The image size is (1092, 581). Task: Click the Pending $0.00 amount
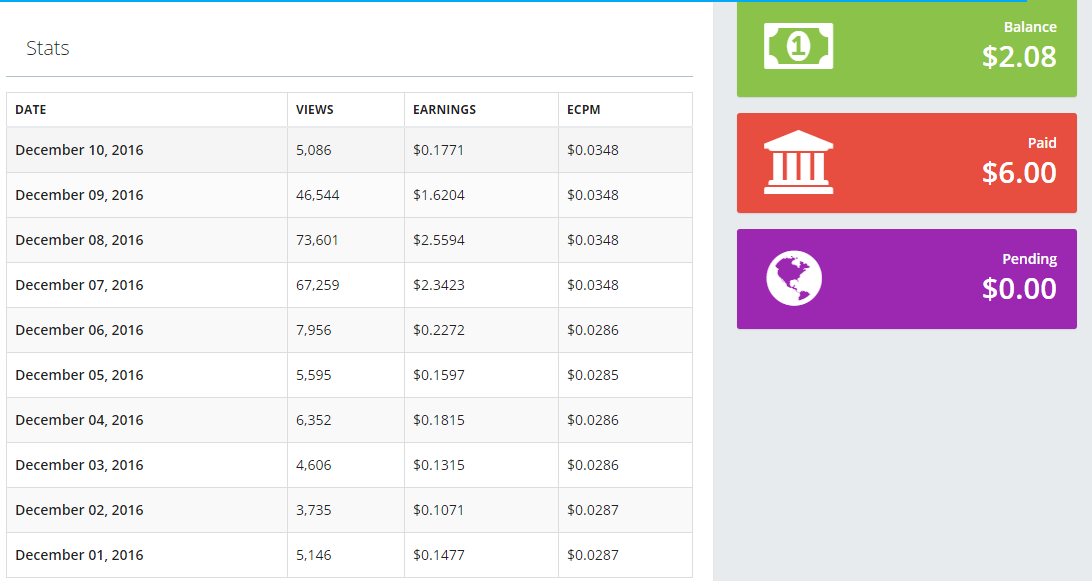(1019, 288)
